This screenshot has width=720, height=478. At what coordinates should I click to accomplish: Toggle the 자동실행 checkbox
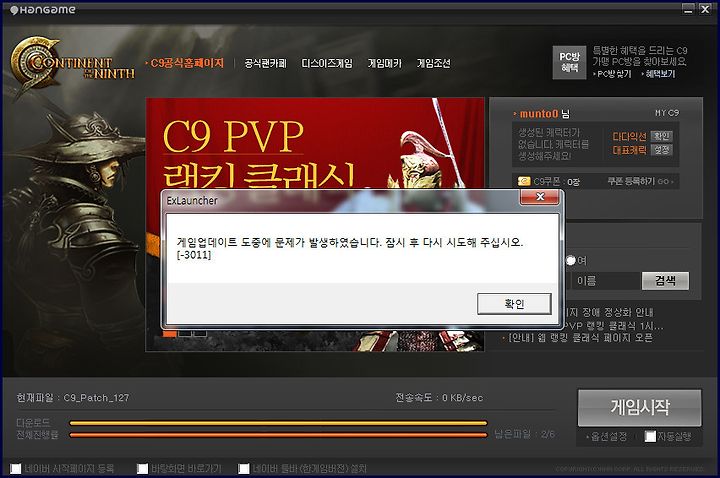650,436
